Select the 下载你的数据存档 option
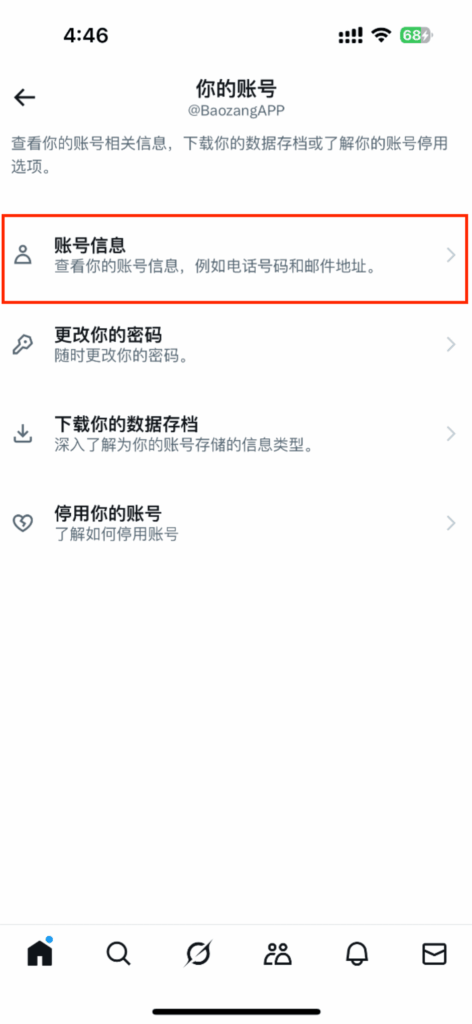This screenshot has height=1024, width=472. coord(236,434)
